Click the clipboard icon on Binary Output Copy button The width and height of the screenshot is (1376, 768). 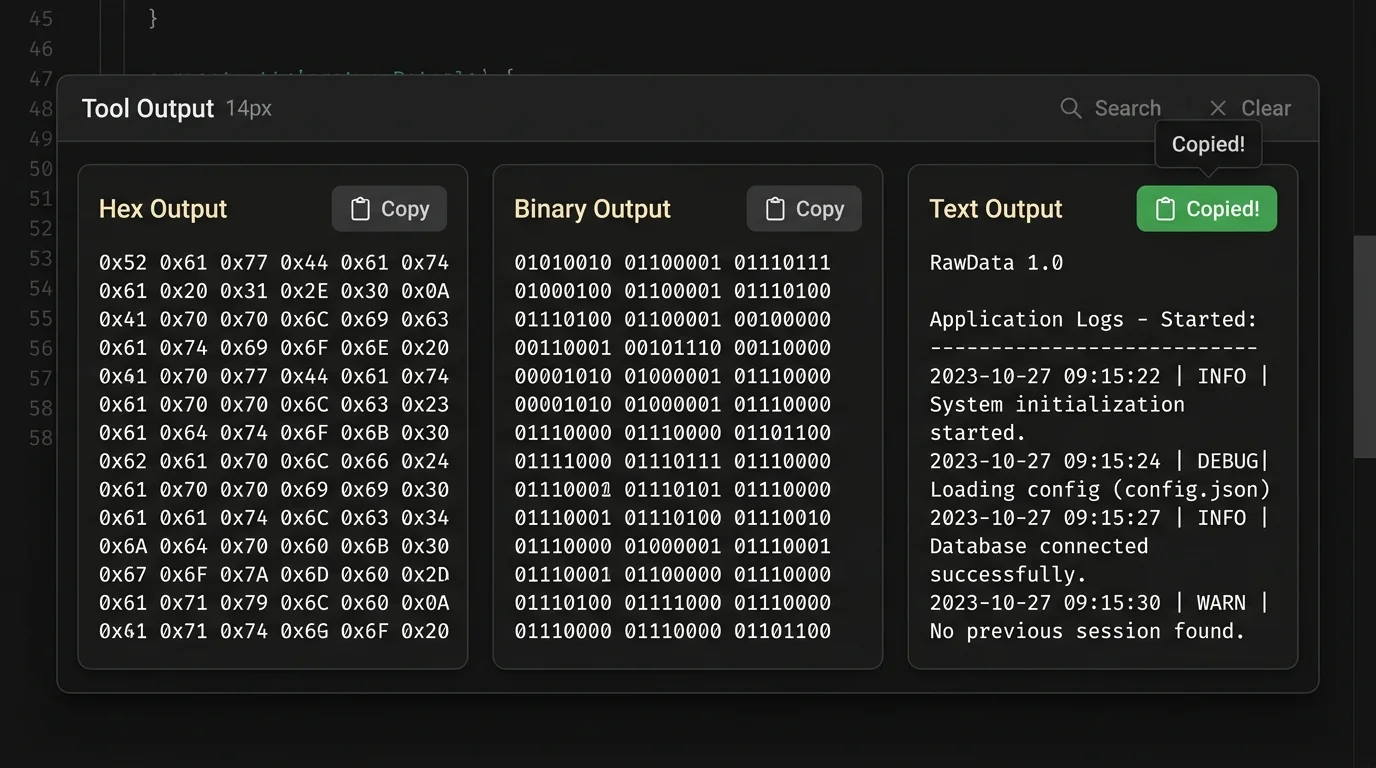[x=773, y=208]
